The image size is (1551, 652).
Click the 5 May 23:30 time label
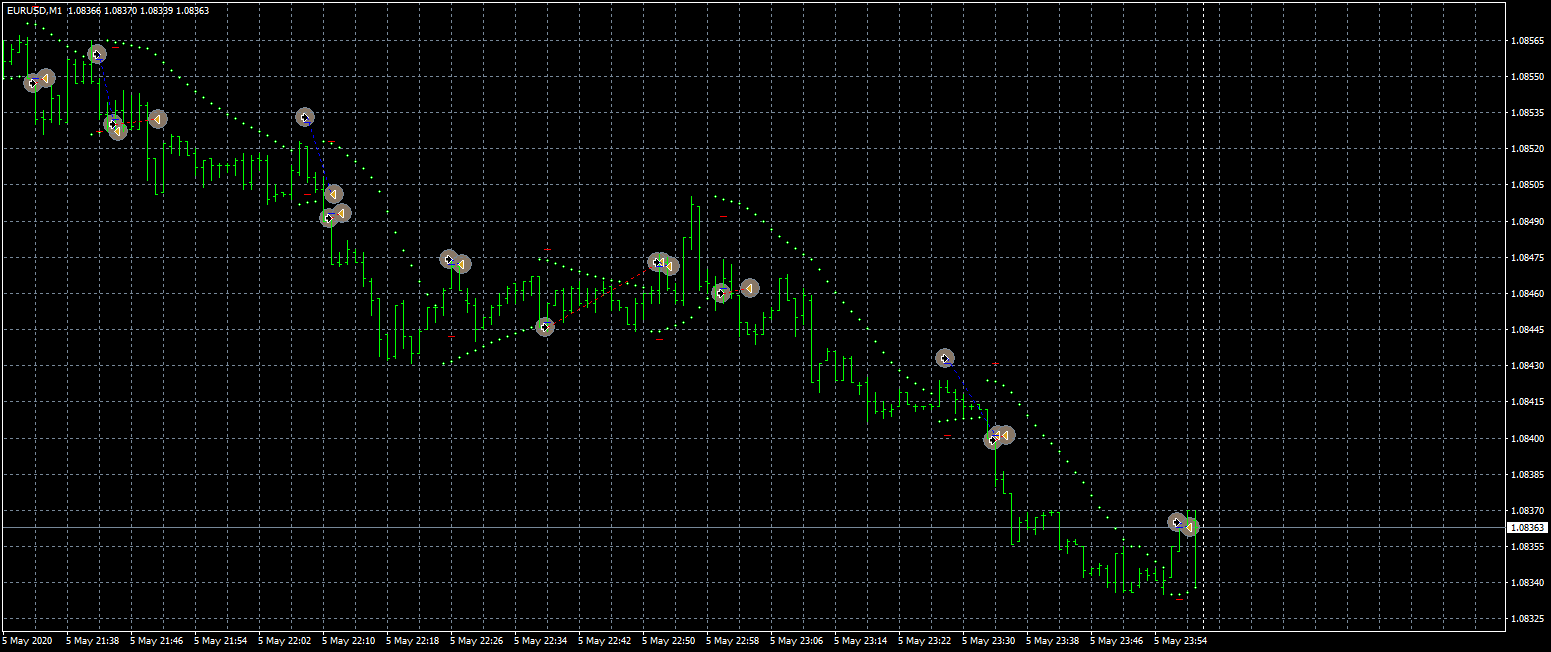coord(989,640)
